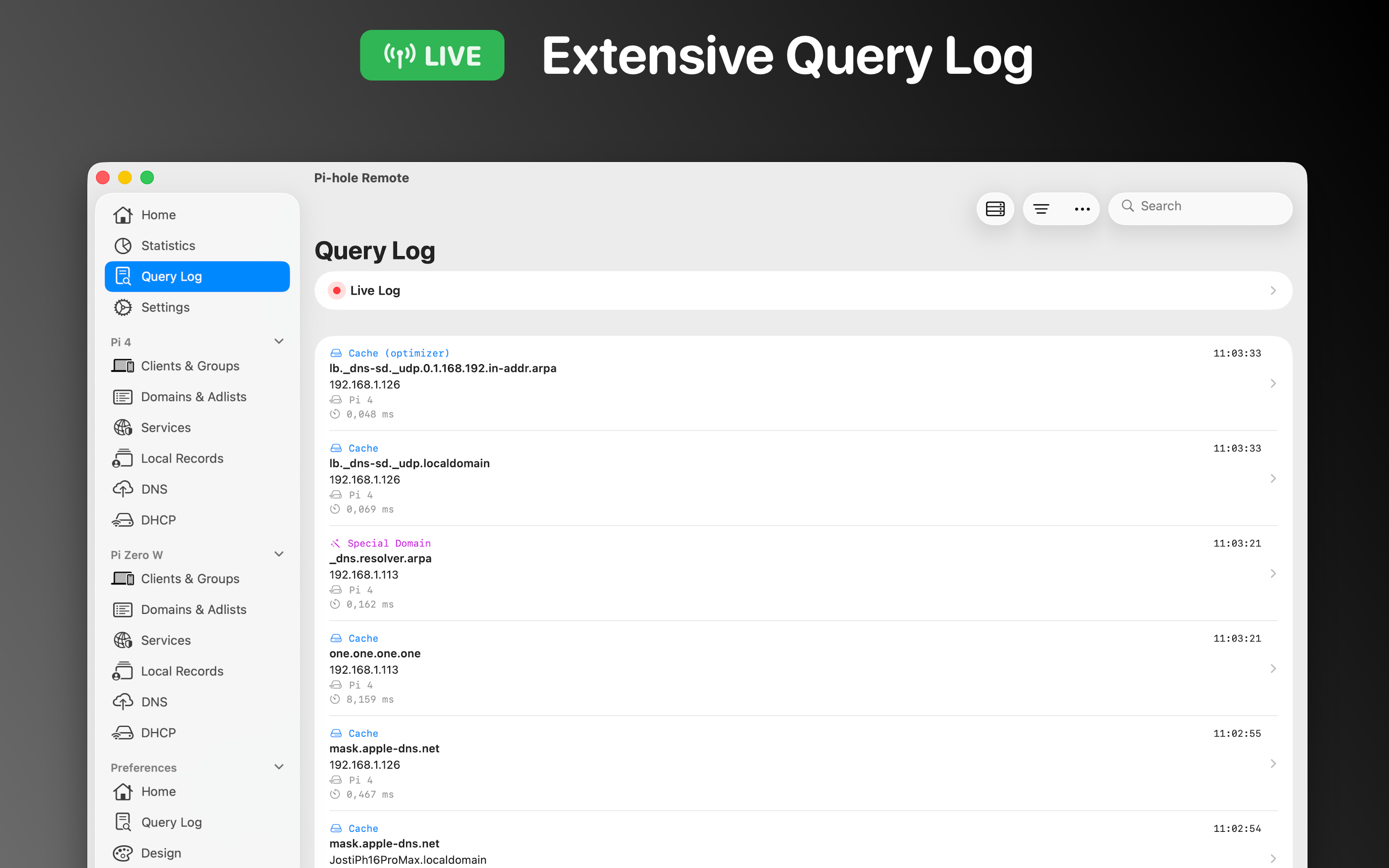Click the Special Domain status label

coord(389,543)
